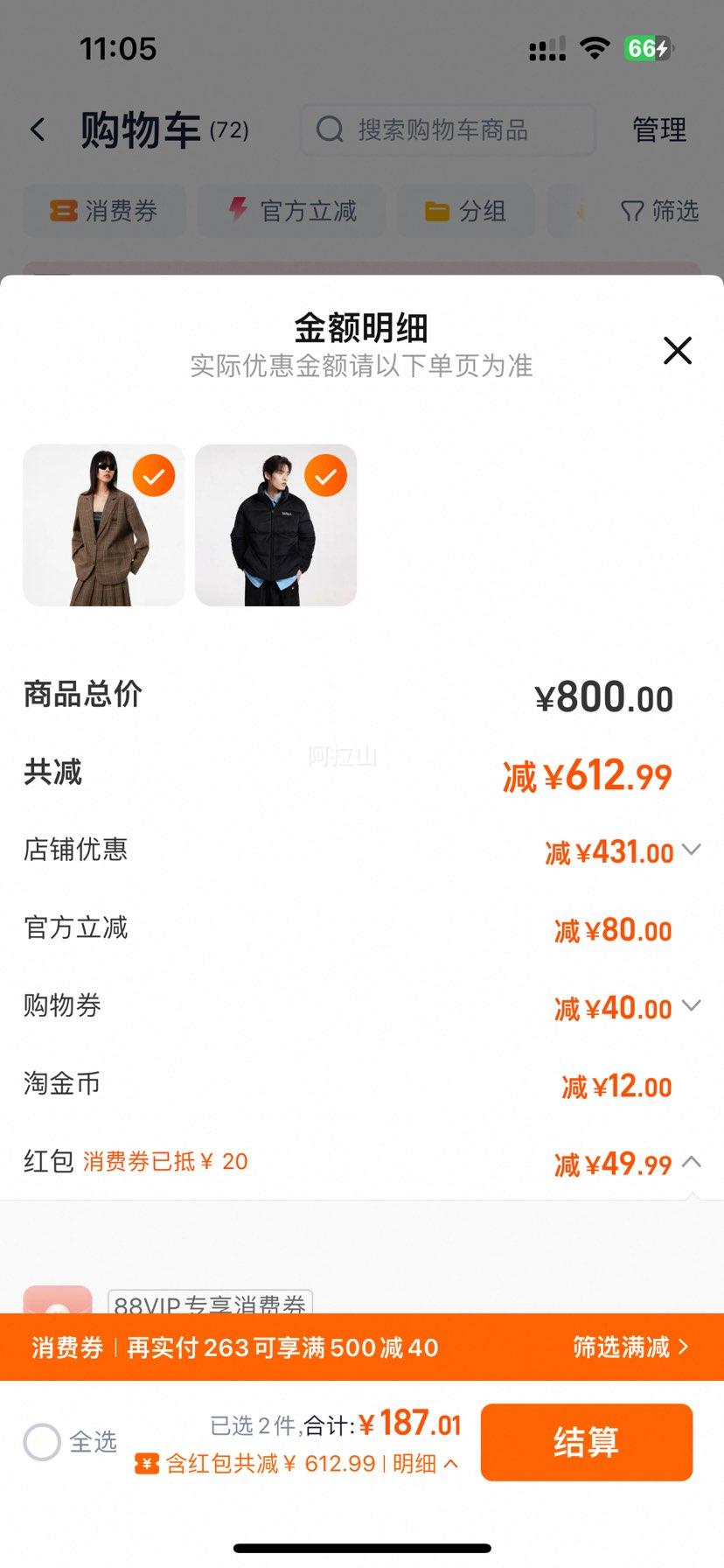Collapse the 红包 discount details
724x1568 pixels.
pyautogui.click(x=691, y=1162)
